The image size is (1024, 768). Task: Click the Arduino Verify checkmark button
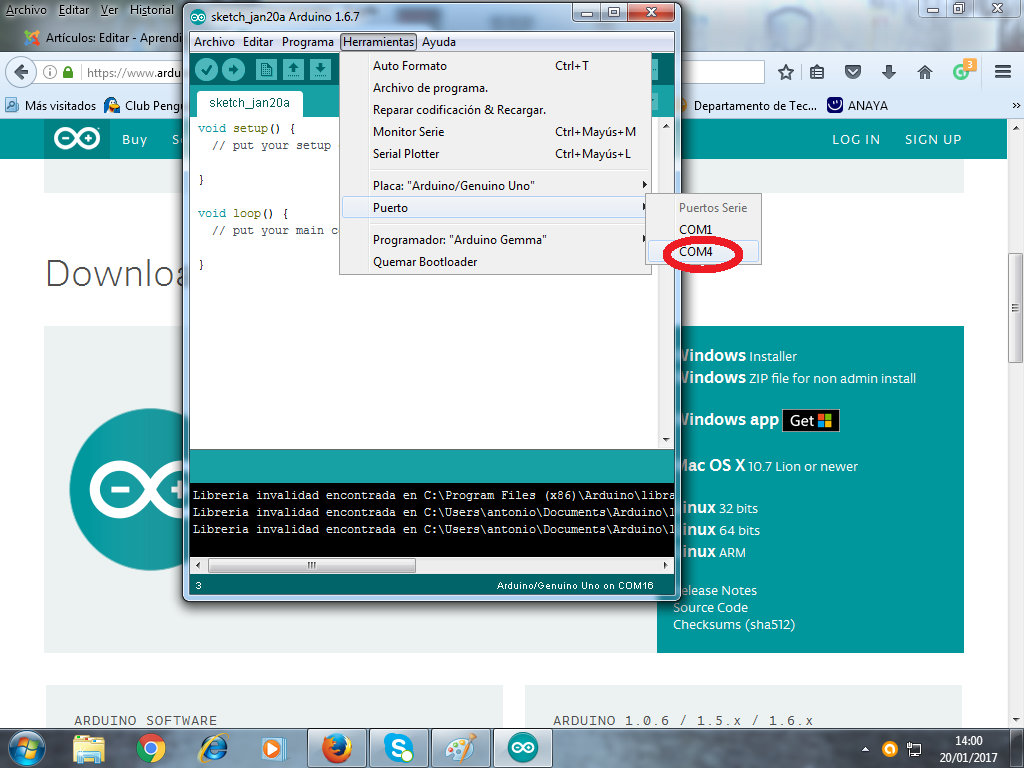pyautogui.click(x=206, y=69)
